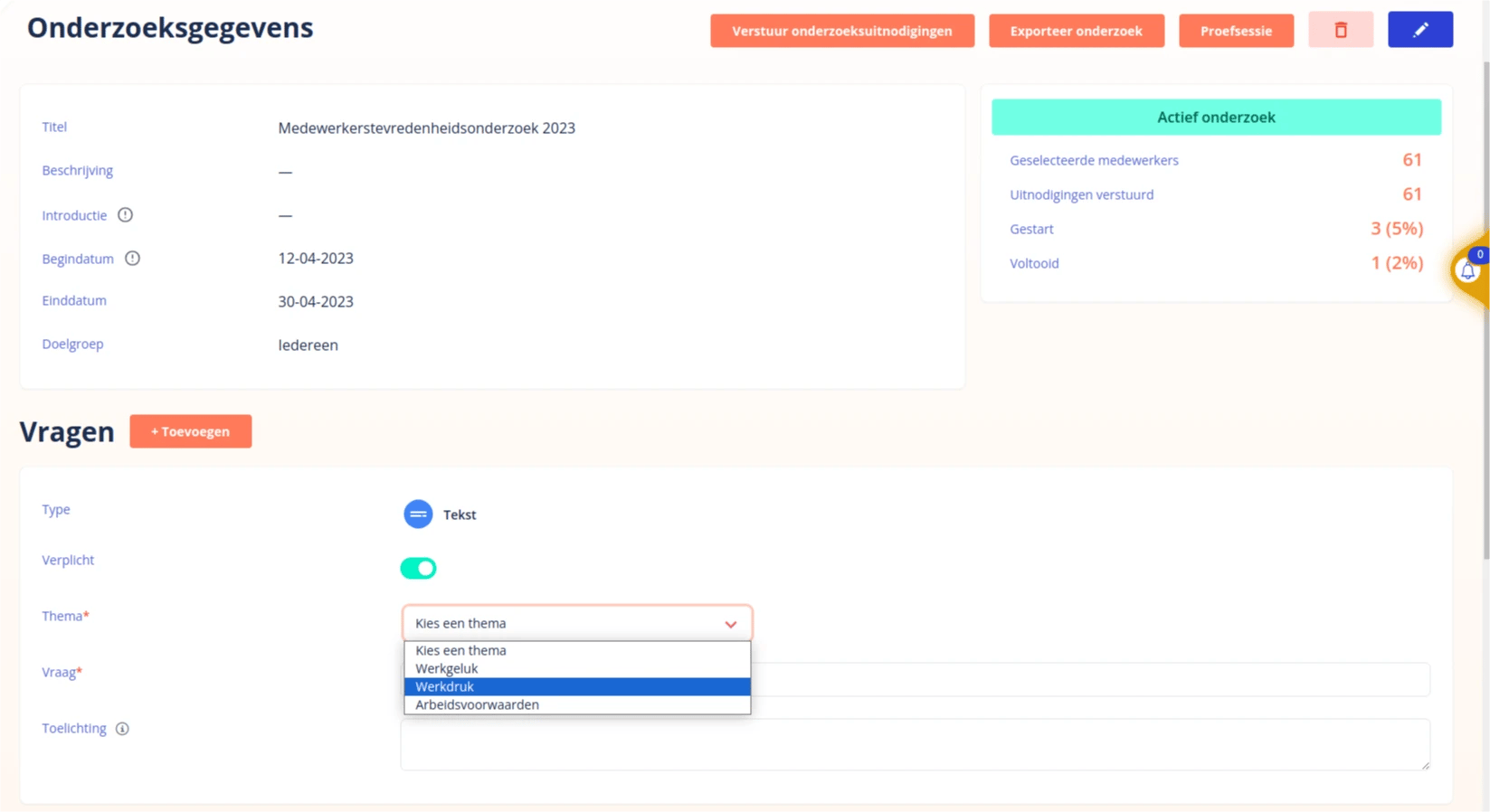Click the Uitnodigingen verstuurd label
Image resolution: width=1490 pixels, height=812 pixels.
coord(1081,194)
